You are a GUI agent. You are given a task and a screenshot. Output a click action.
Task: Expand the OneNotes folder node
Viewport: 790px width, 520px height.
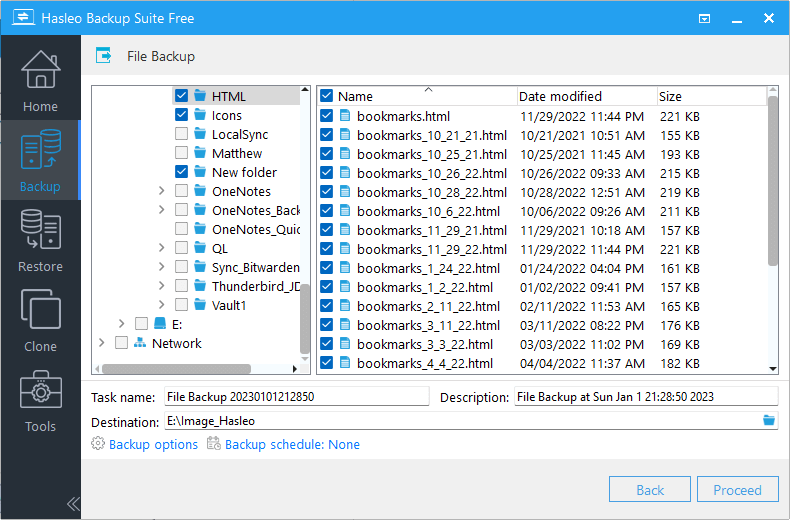pos(161,191)
